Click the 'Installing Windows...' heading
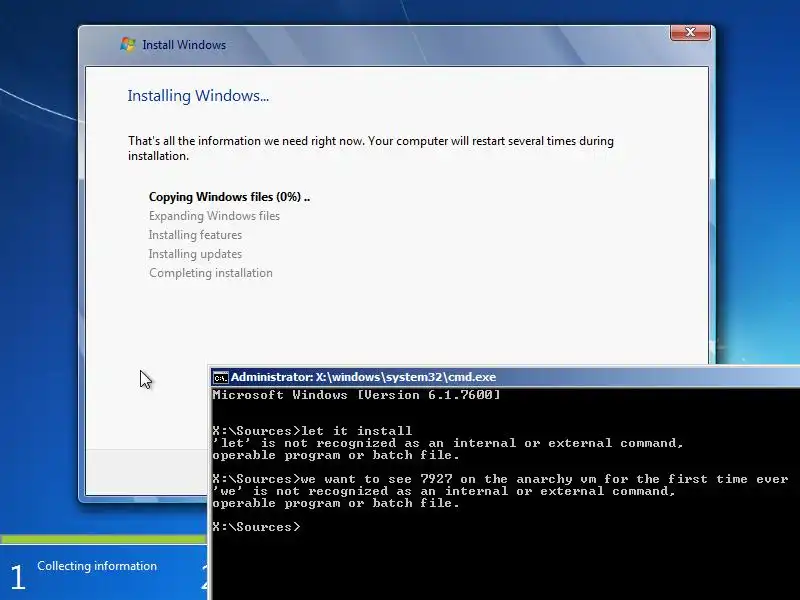800x600 pixels. coord(198,96)
